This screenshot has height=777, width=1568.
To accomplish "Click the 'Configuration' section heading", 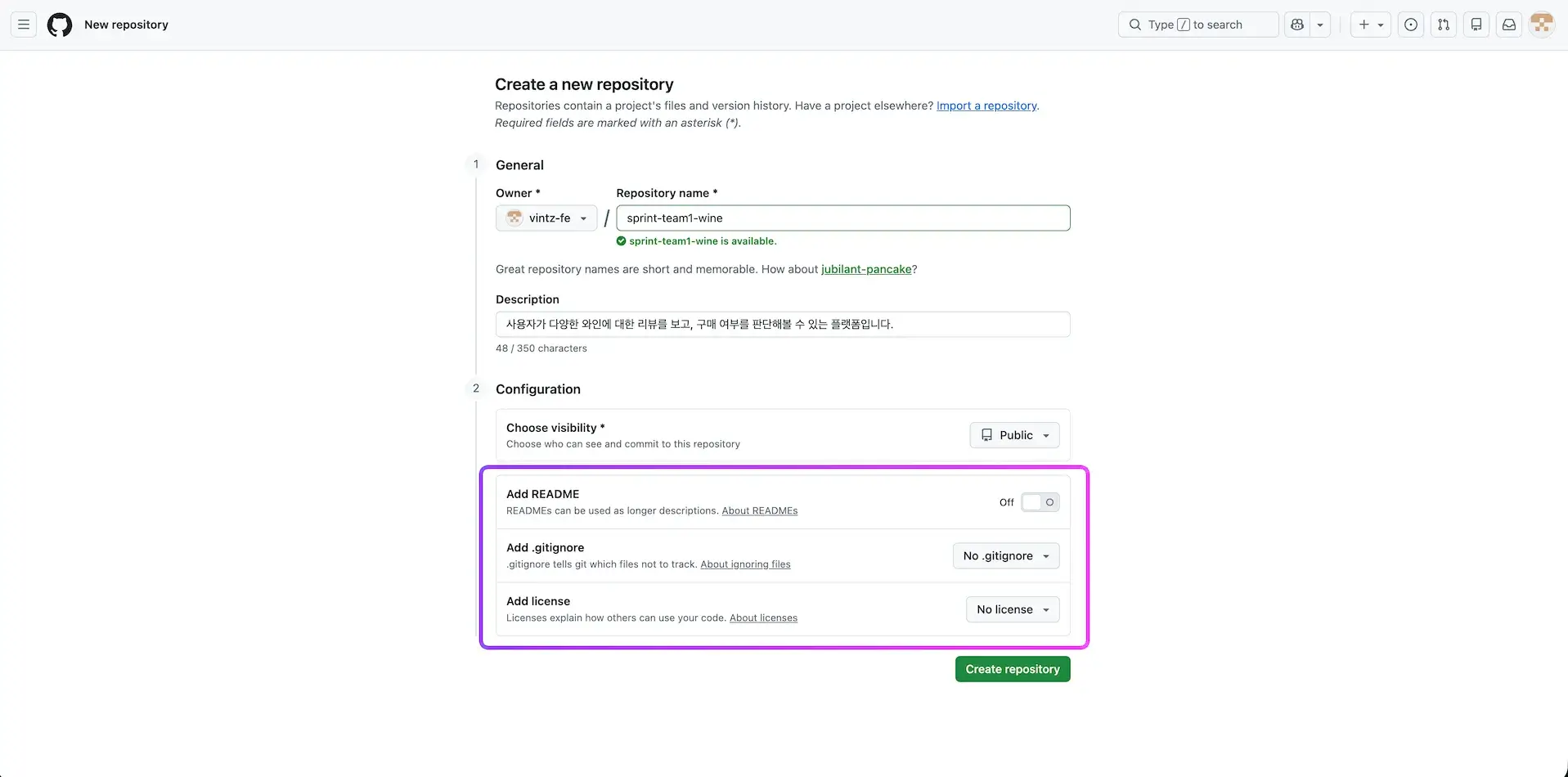I will point(538,389).
